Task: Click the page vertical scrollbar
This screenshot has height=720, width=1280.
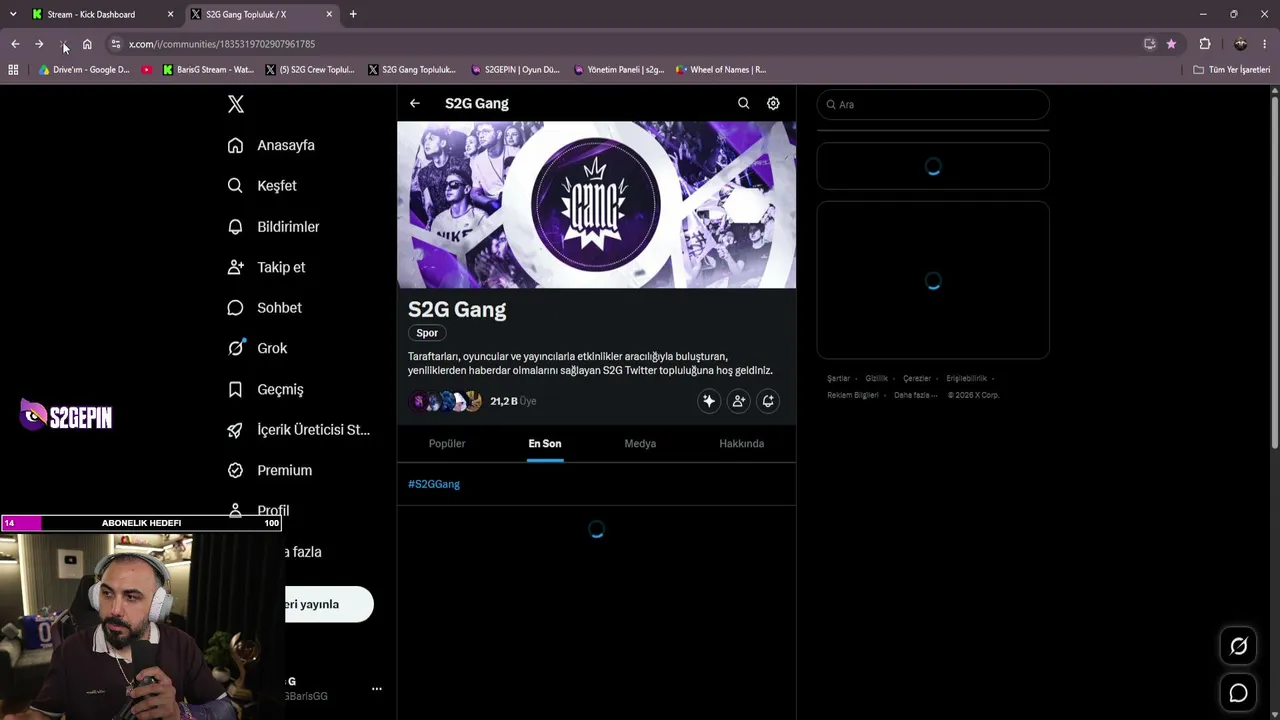Action: 1275,270
